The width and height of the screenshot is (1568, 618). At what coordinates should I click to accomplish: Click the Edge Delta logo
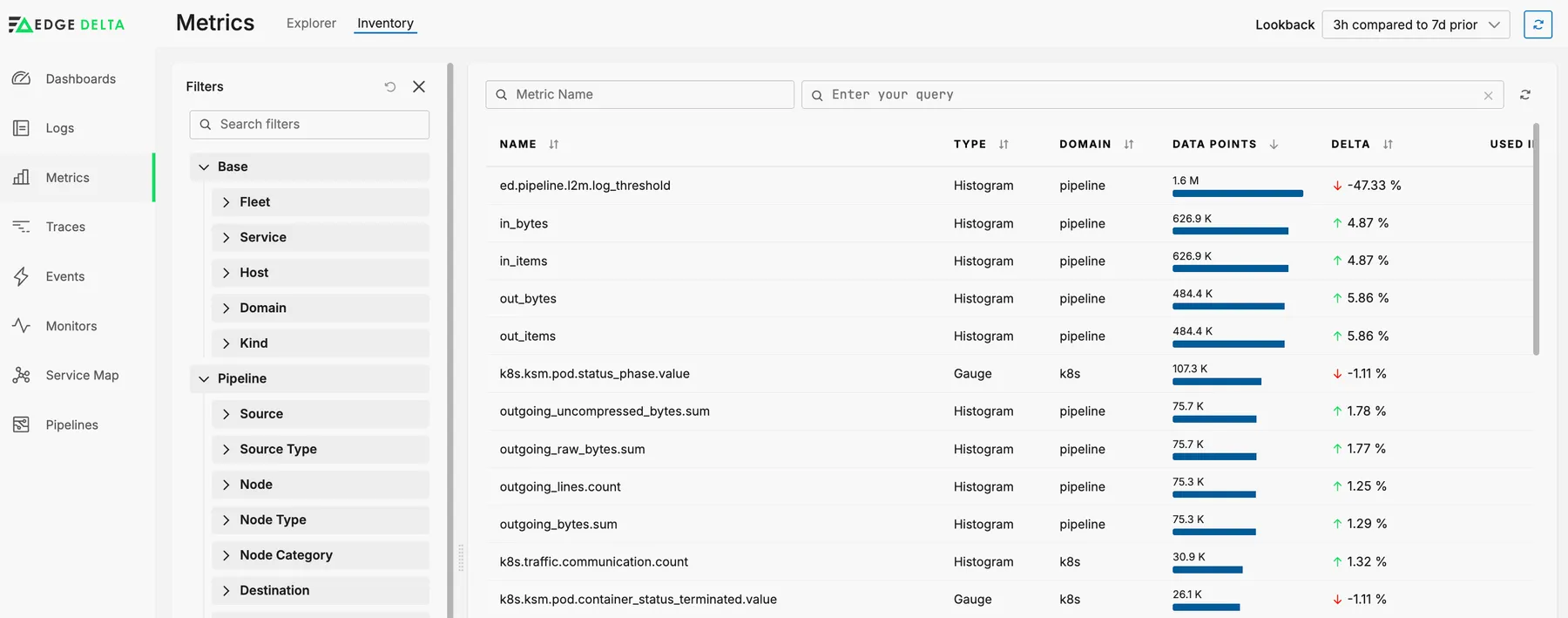coord(66,24)
